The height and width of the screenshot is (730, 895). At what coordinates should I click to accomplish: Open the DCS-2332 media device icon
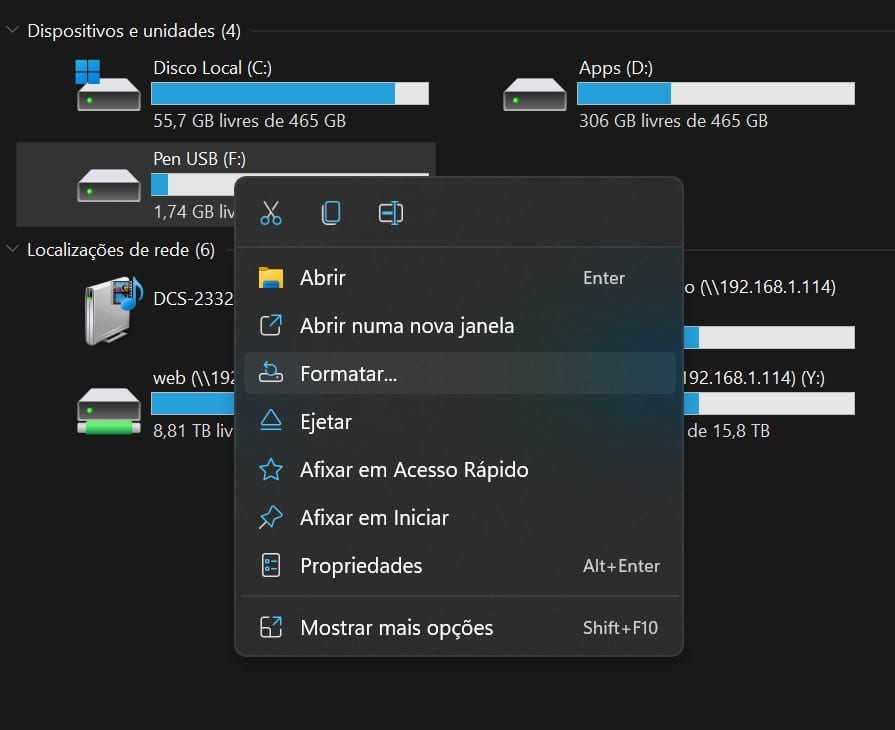coord(109,309)
